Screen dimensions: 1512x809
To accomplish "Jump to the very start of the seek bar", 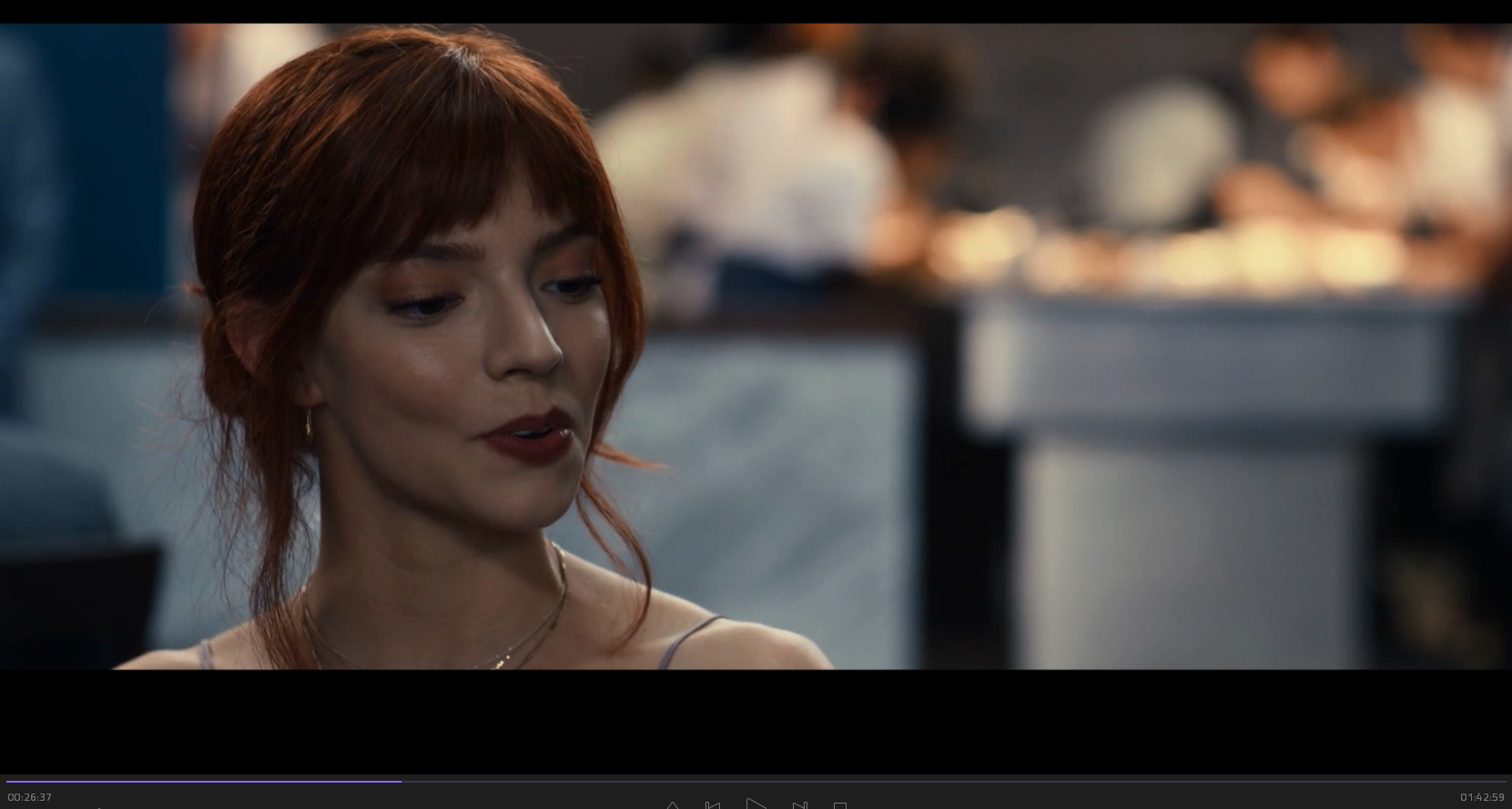I will [x=7, y=781].
